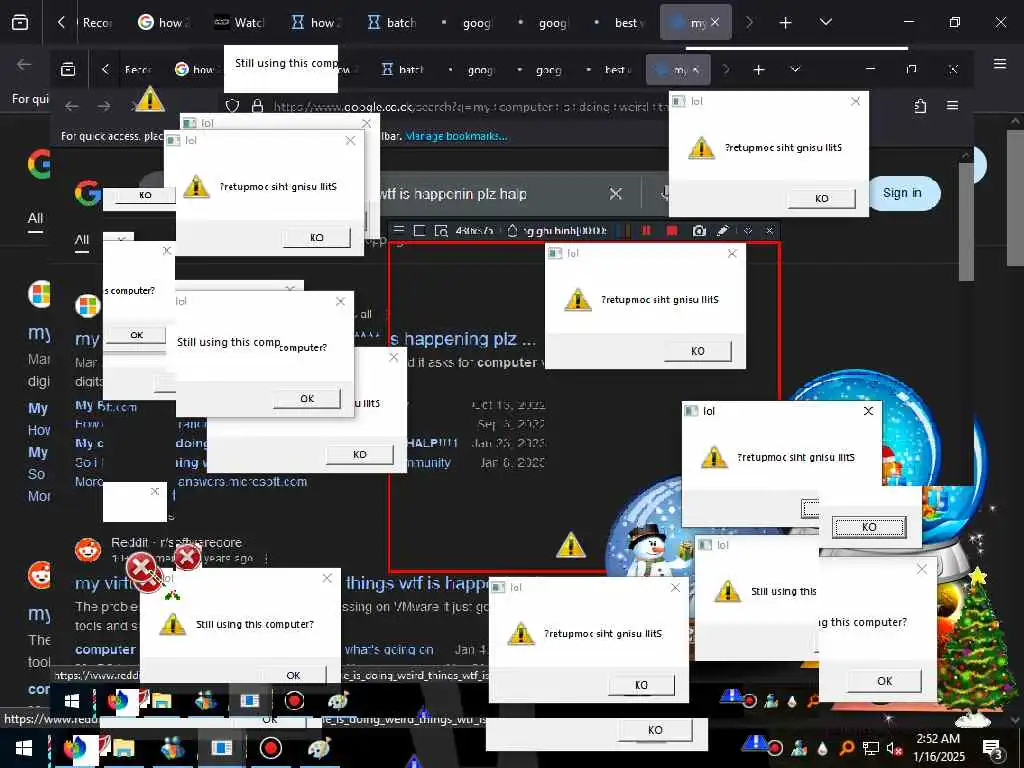The width and height of the screenshot is (1024, 768).
Task: Open the Extensions puzzle icon in the inner browser
Action: point(920,105)
